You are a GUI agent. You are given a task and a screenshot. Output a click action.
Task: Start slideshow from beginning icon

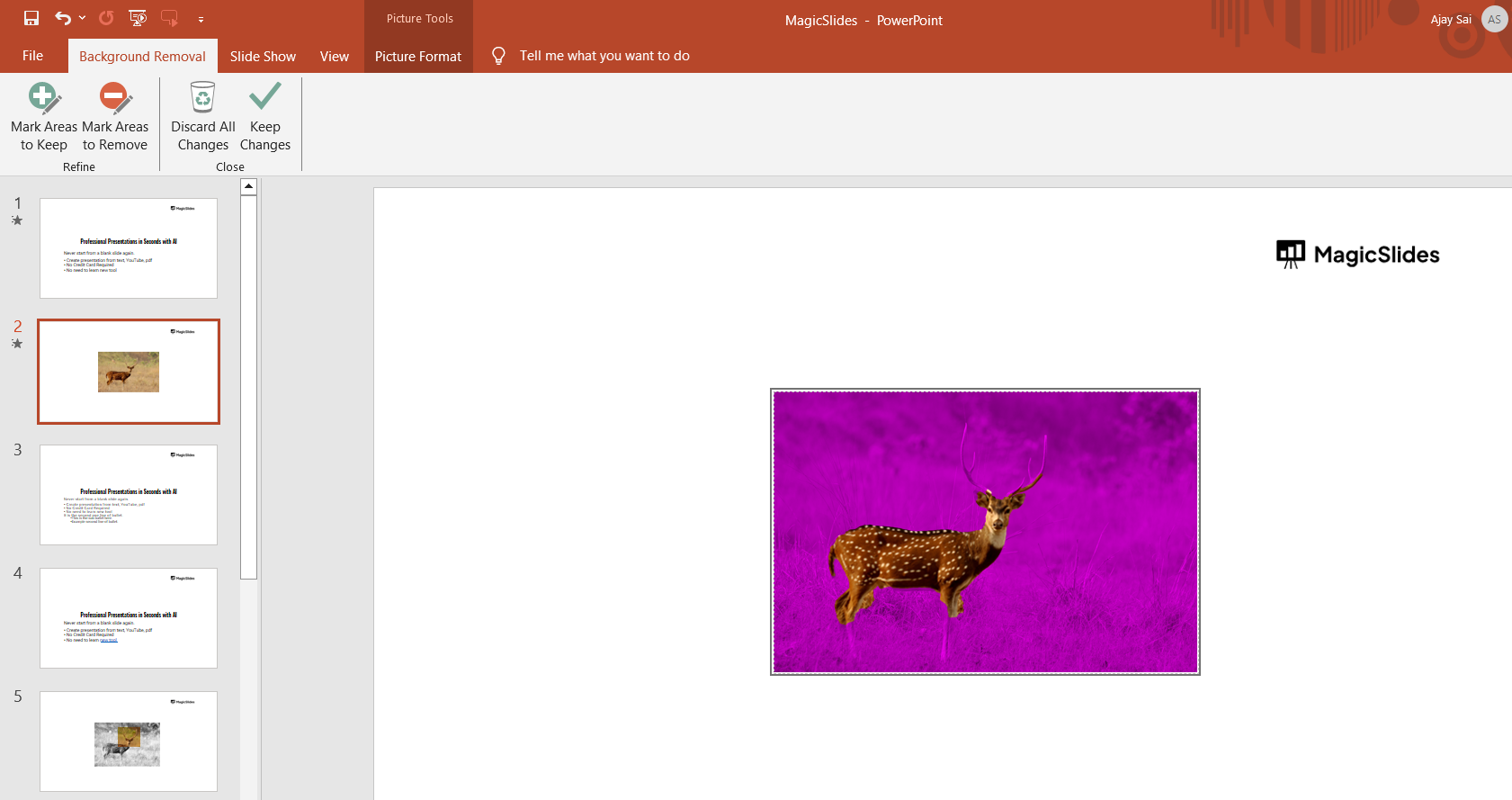(x=138, y=18)
